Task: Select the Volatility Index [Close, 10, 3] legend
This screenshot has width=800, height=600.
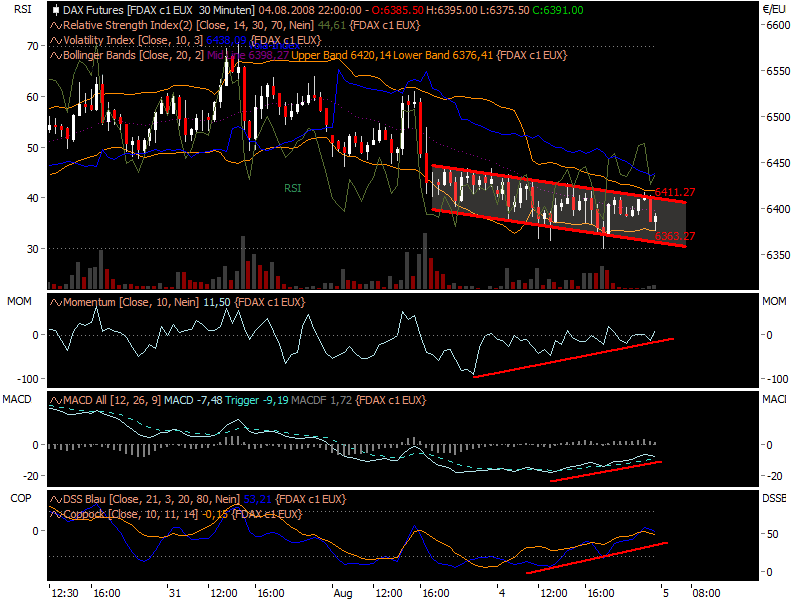Action: [x=133, y=40]
